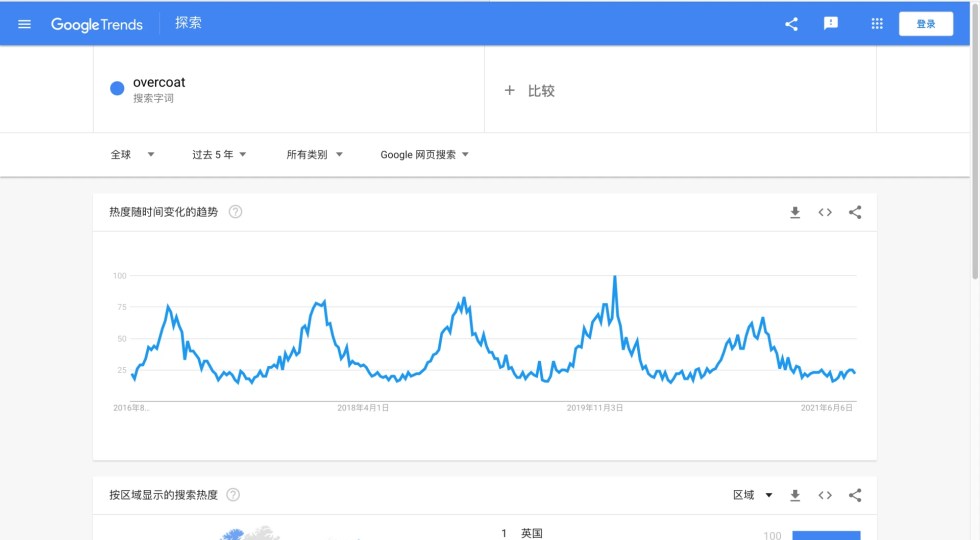The image size is (980, 540).
Task: Download the interest over time chart data
Action: [x=795, y=212]
